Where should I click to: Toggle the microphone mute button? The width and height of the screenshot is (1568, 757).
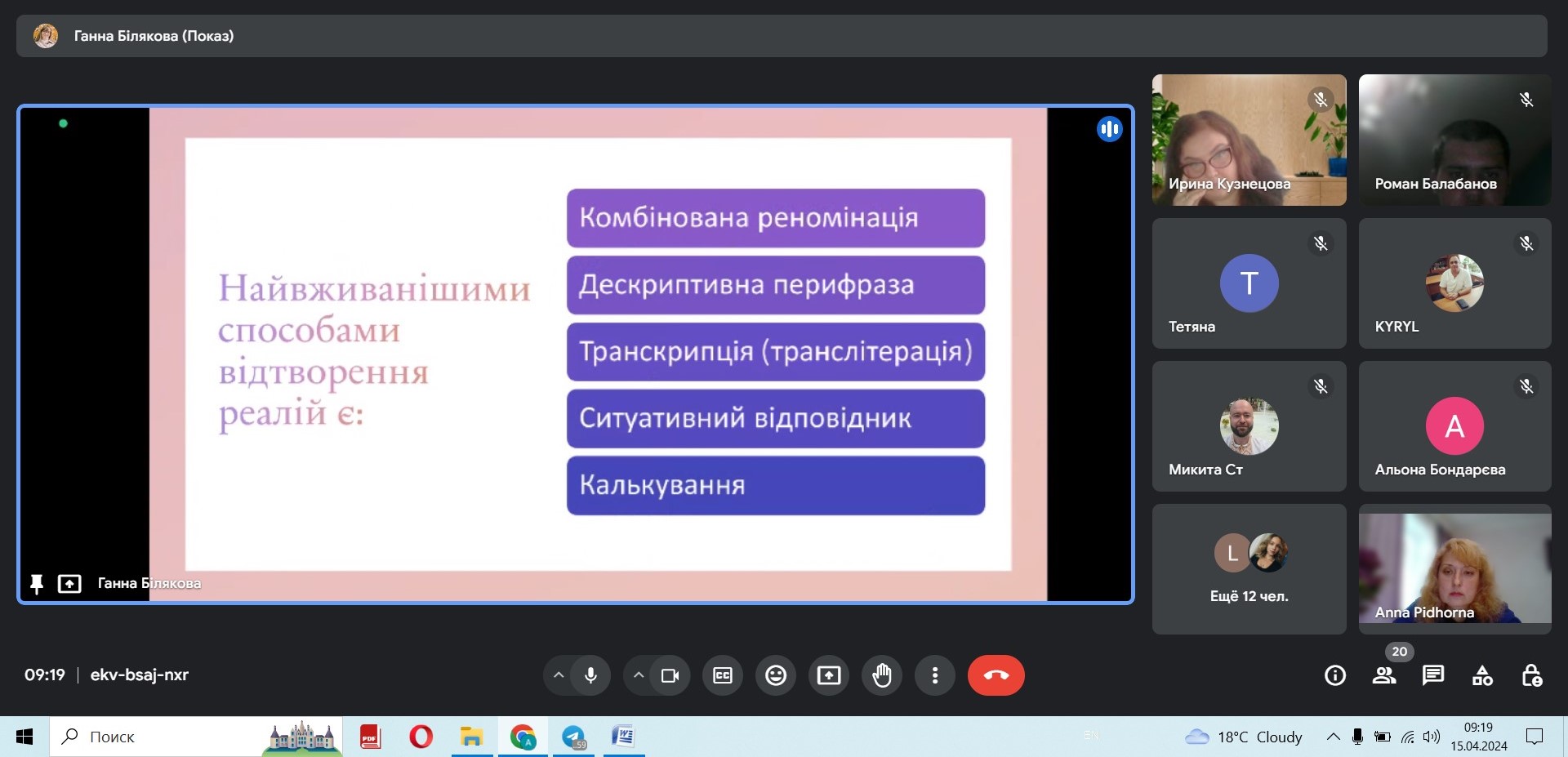[591, 675]
